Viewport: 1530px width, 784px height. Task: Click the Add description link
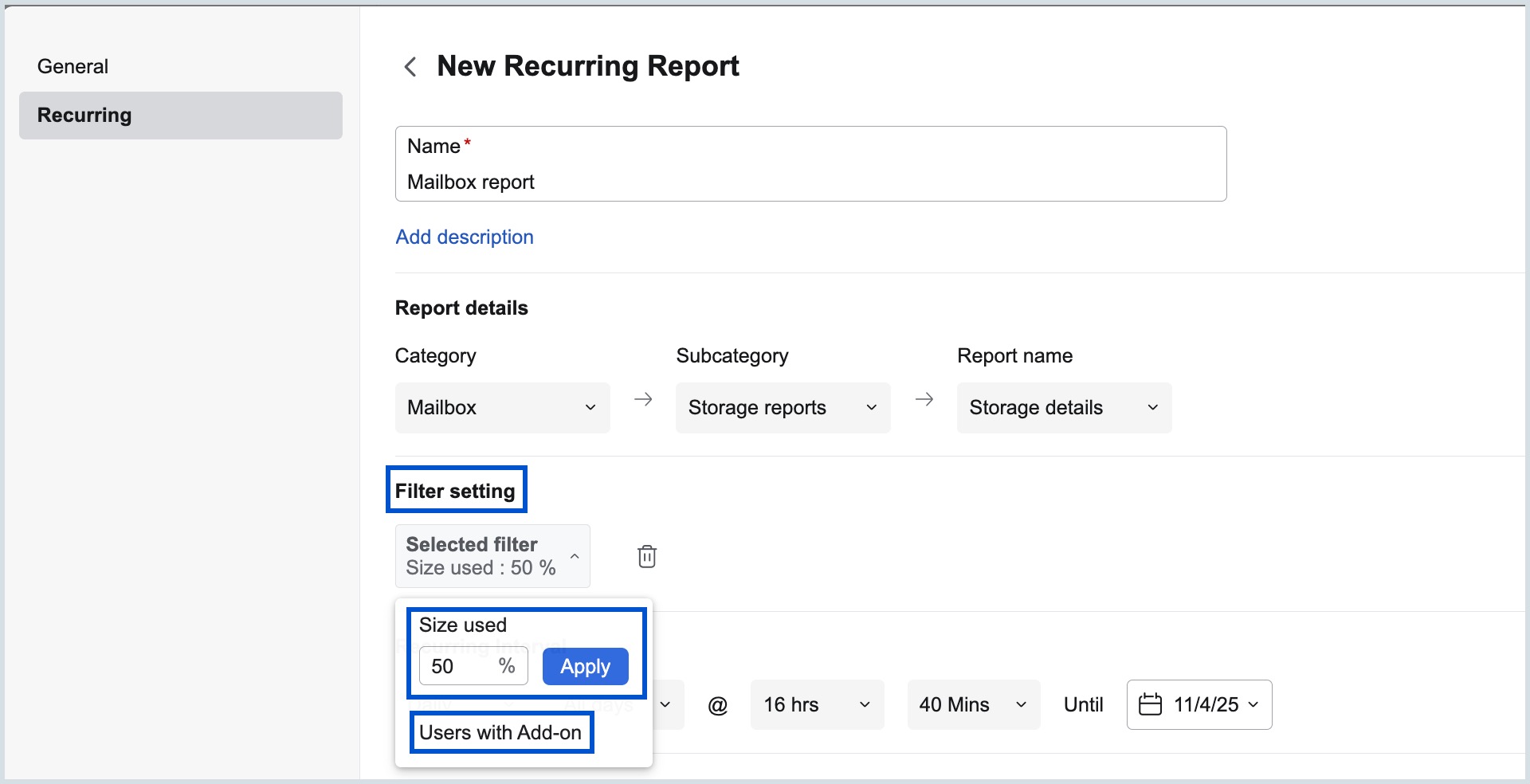(465, 237)
